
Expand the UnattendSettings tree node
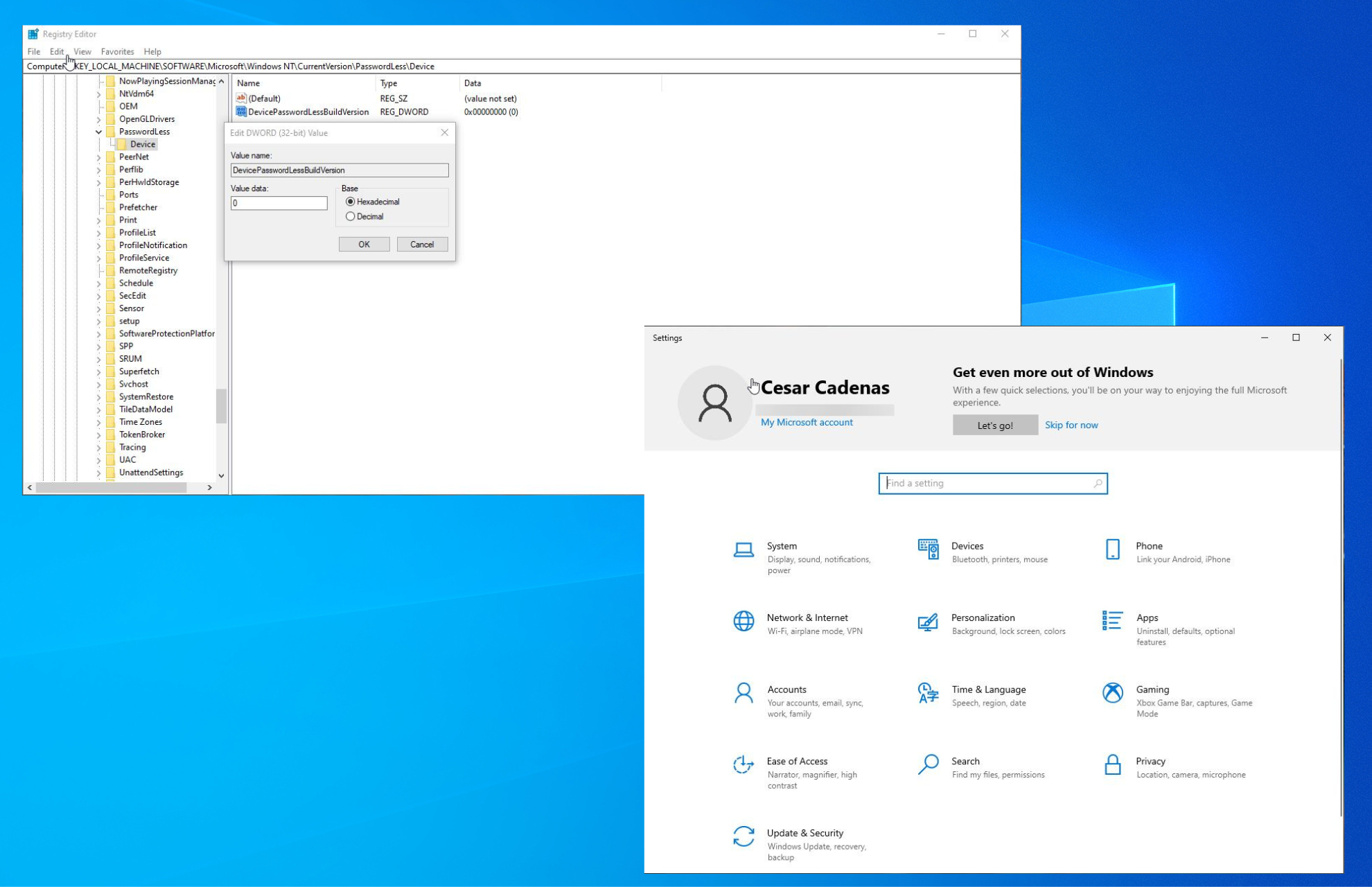98,473
